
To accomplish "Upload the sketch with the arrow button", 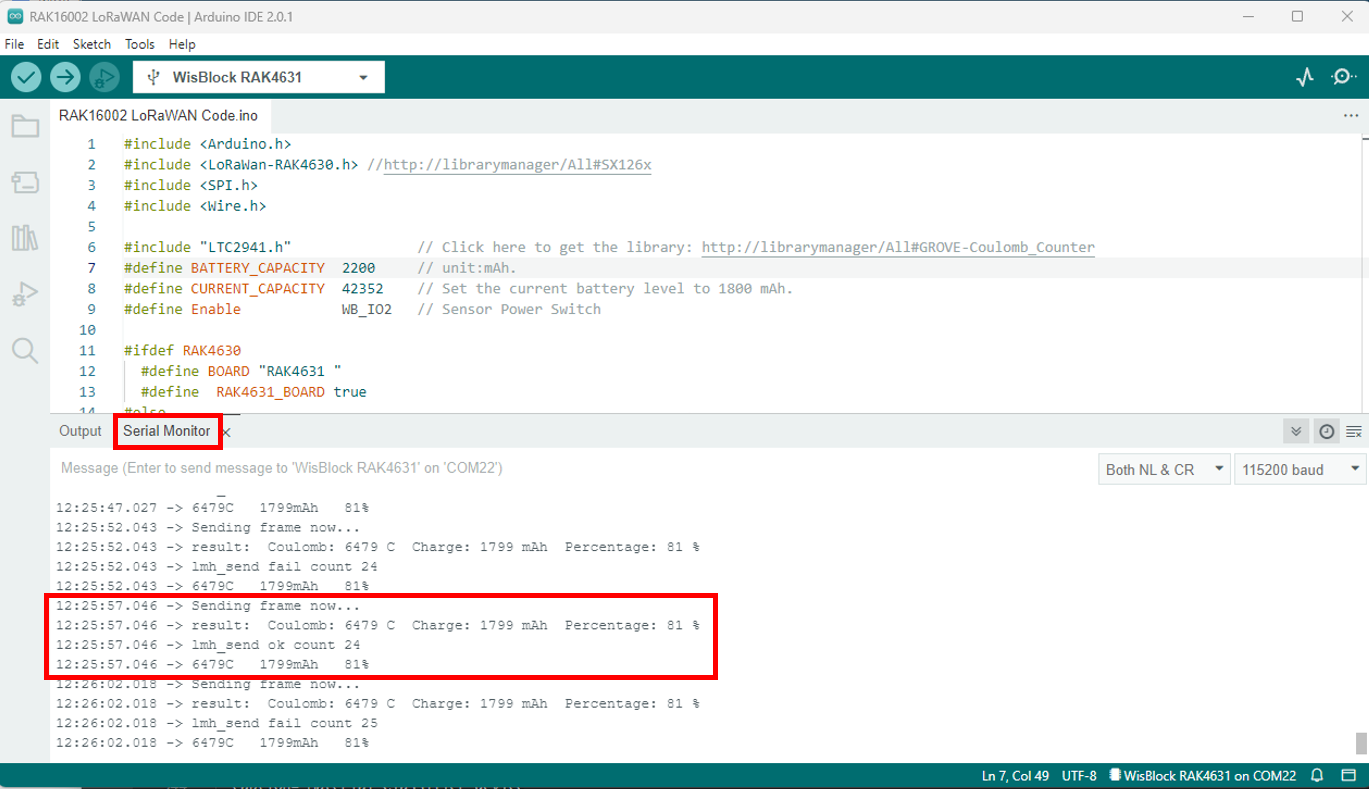I will pyautogui.click(x=65, y=77).
